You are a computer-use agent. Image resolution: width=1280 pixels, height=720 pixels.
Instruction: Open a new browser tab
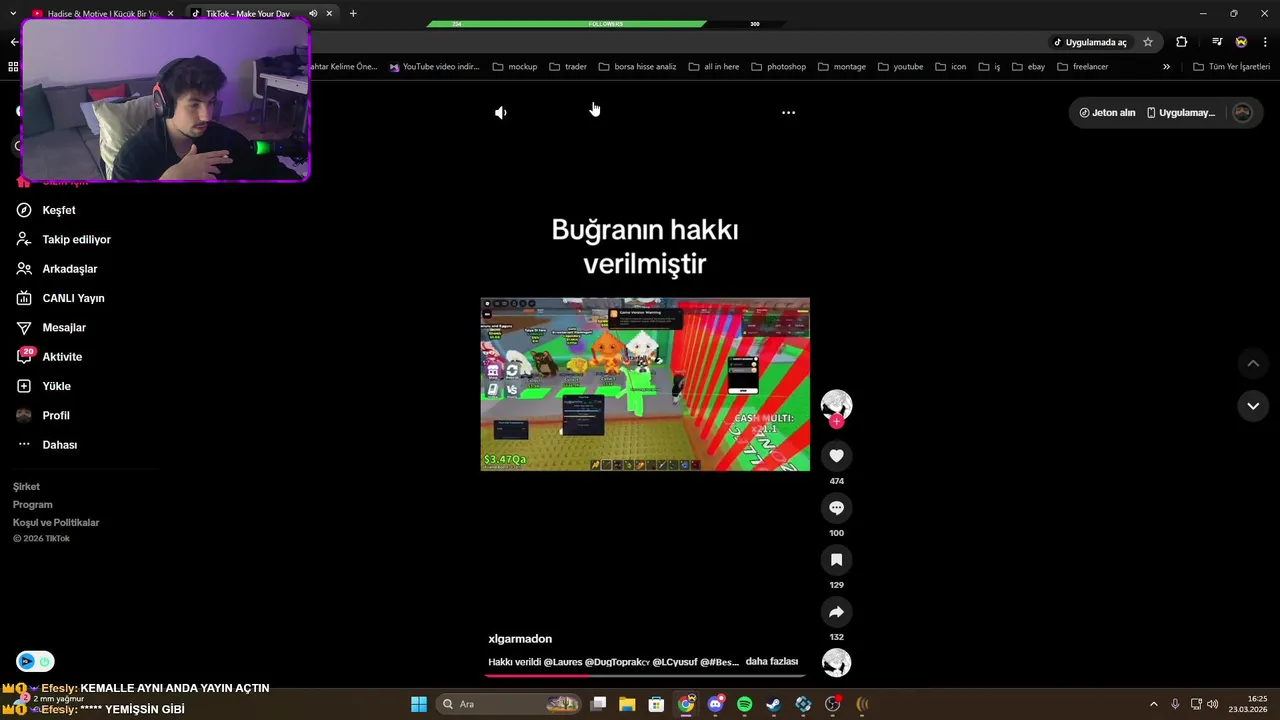[x=353, y=14]
